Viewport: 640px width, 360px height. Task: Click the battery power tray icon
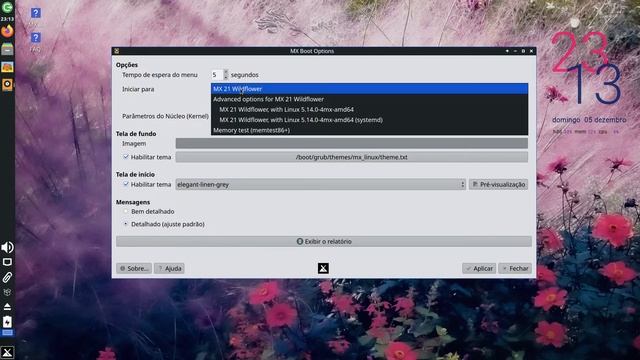click(7, 322)
